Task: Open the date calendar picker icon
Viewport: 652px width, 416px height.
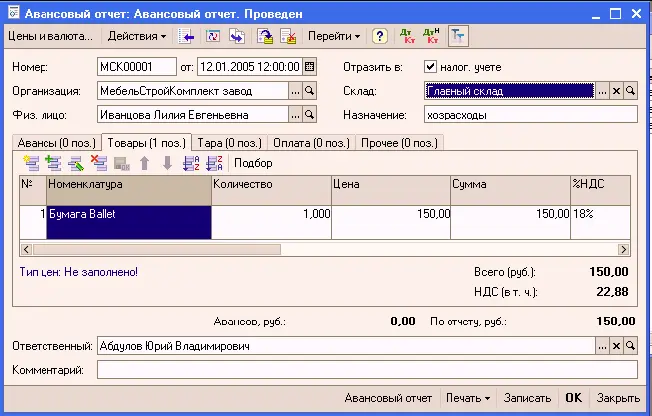Action: coord(309,67)
